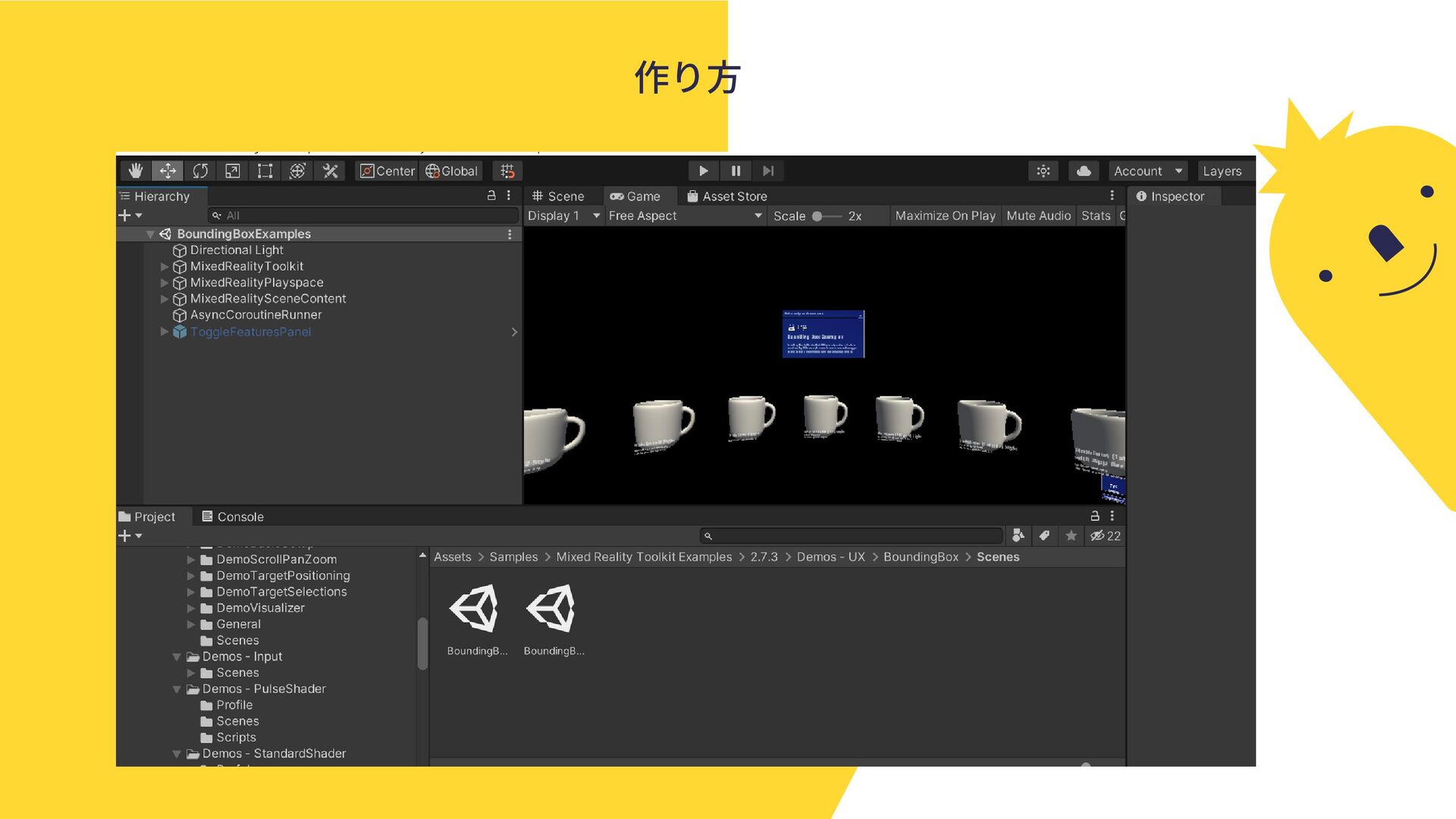This screenshot has height=819, width=1456.
Task: Select the Scale tool
Action: coord(233,171)
